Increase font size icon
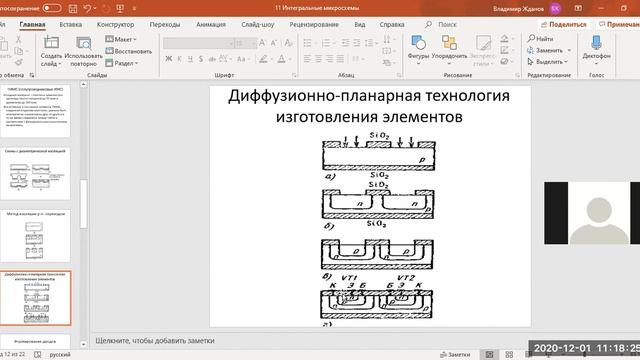640x360 pixels. pyautogui.click(x=262, y=43)
